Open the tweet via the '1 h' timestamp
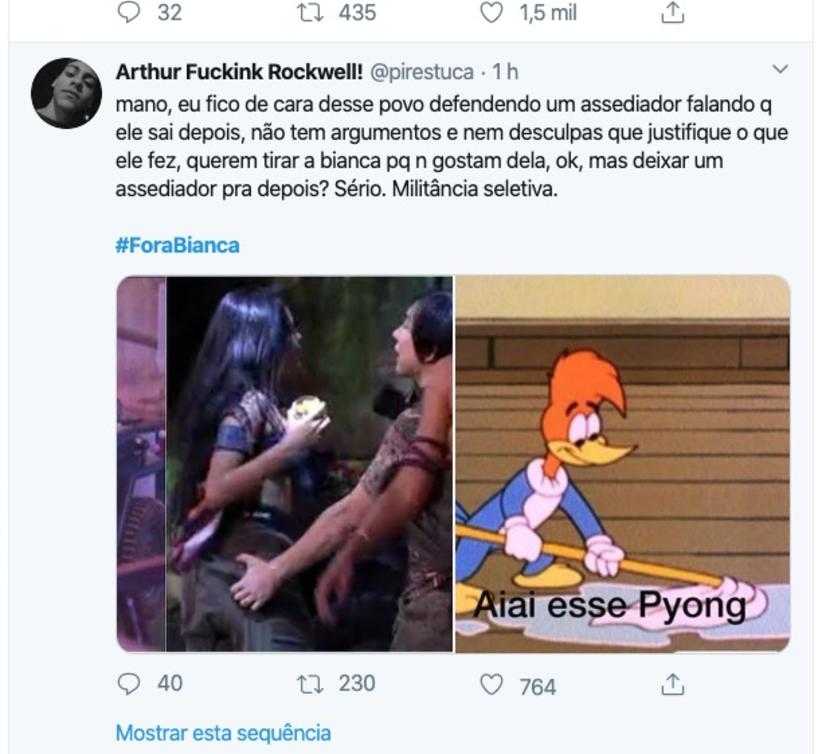This screenshot has height=754, width=822. tap(505, 72)
